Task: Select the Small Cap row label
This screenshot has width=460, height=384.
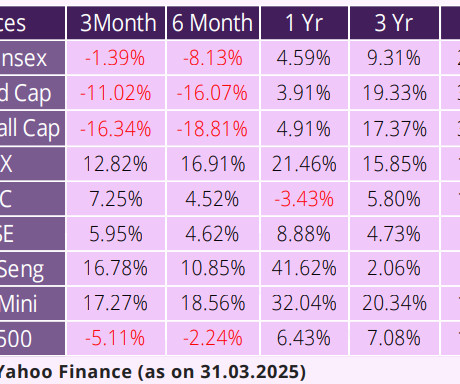Action: 32,128
